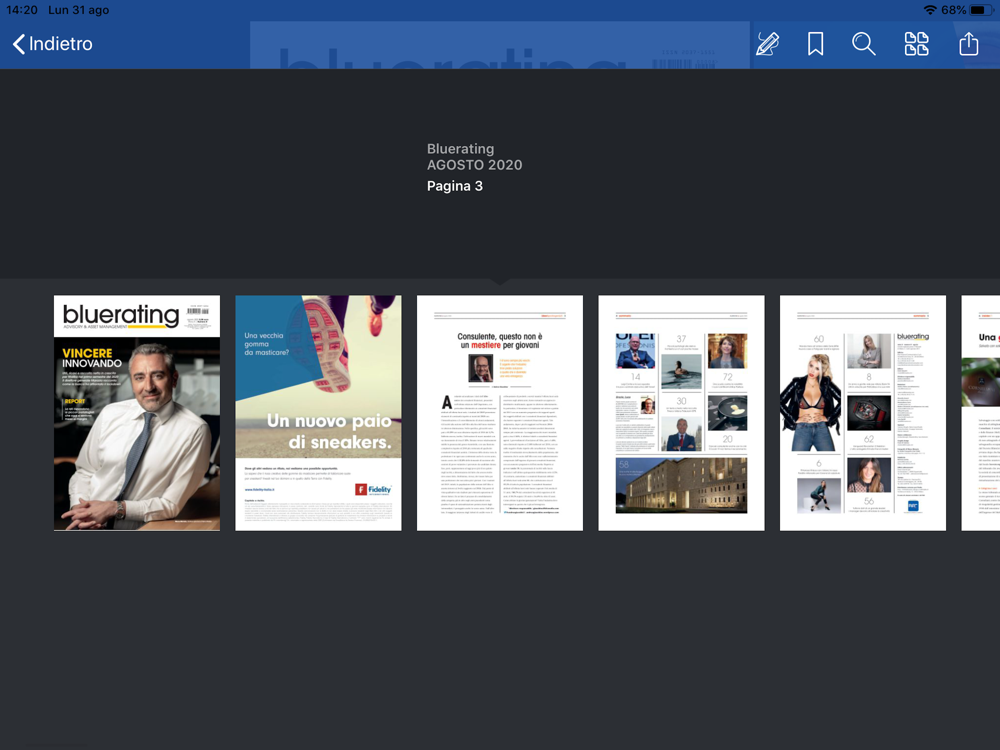Open the 'Consulente, questo non è un mestiere' page
The image size is (1000, 750).
[500, 413]
